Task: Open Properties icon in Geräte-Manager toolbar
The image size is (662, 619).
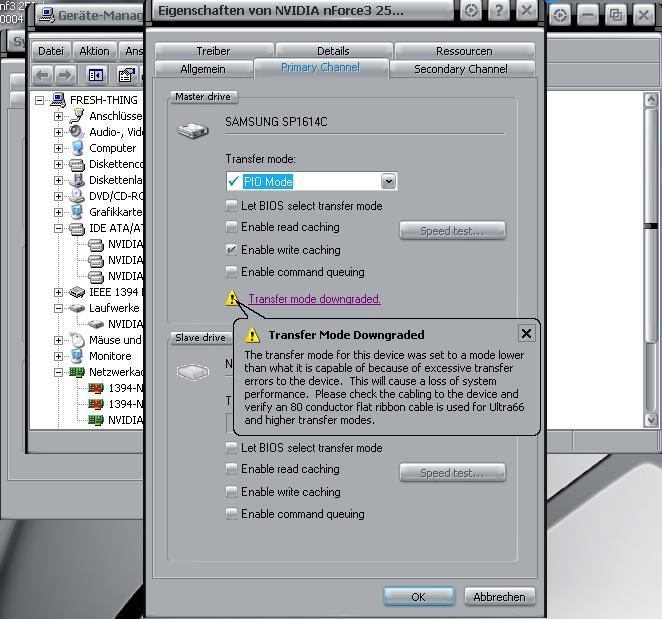Action: click(x=126, y=76)
